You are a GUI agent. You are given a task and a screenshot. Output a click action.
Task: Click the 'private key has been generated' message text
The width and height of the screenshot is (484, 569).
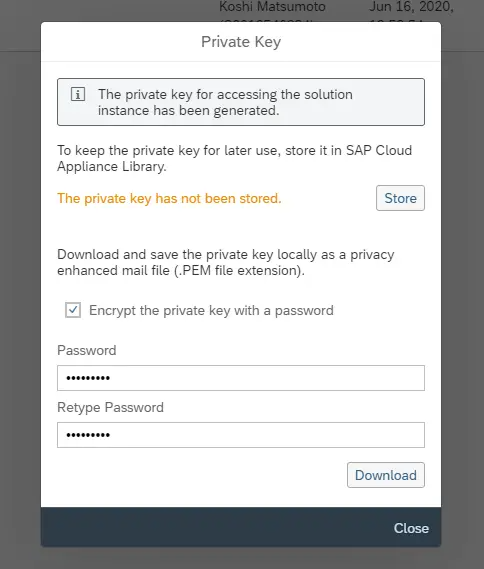pyautogui.click(x=225, y=102)
